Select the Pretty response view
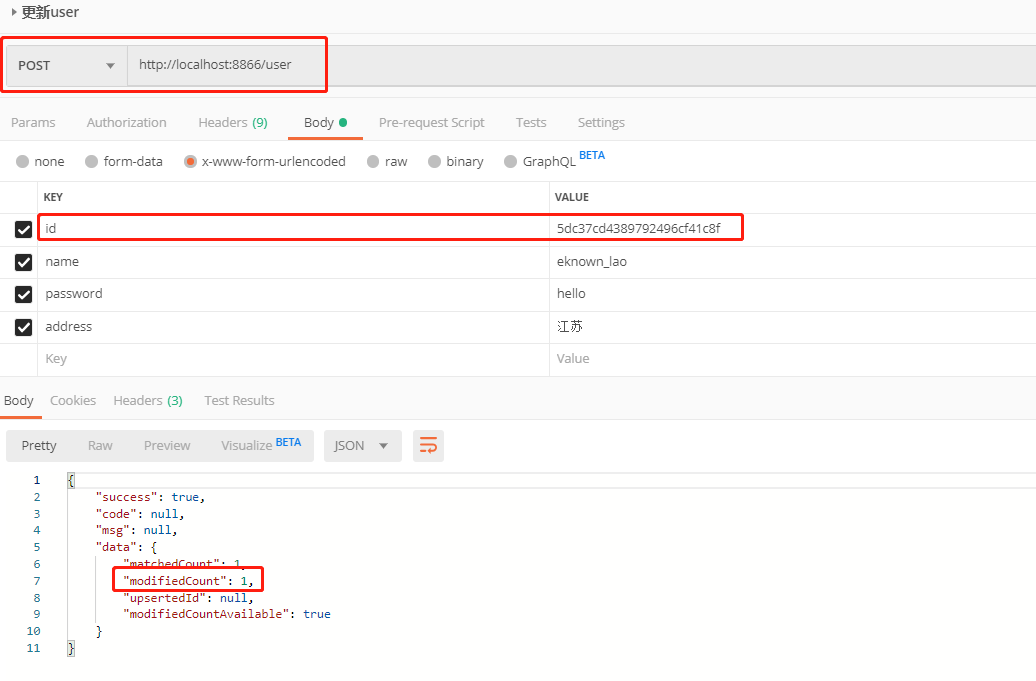The width and height of the screenshot is (1036, 681). click(39, 446)
